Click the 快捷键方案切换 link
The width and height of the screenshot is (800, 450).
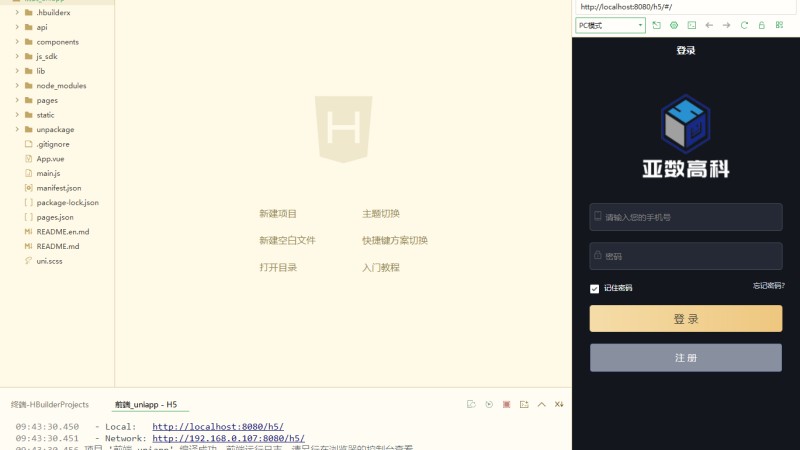395,240
